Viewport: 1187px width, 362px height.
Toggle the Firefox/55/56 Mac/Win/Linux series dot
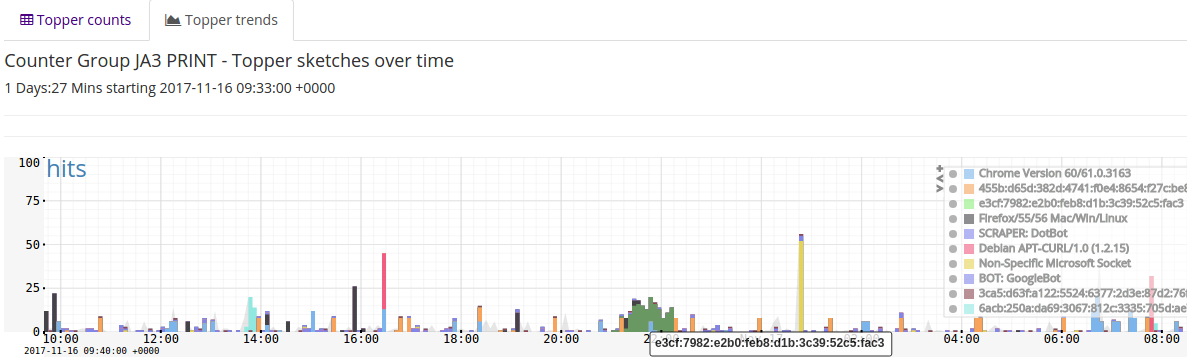[953, 218]
